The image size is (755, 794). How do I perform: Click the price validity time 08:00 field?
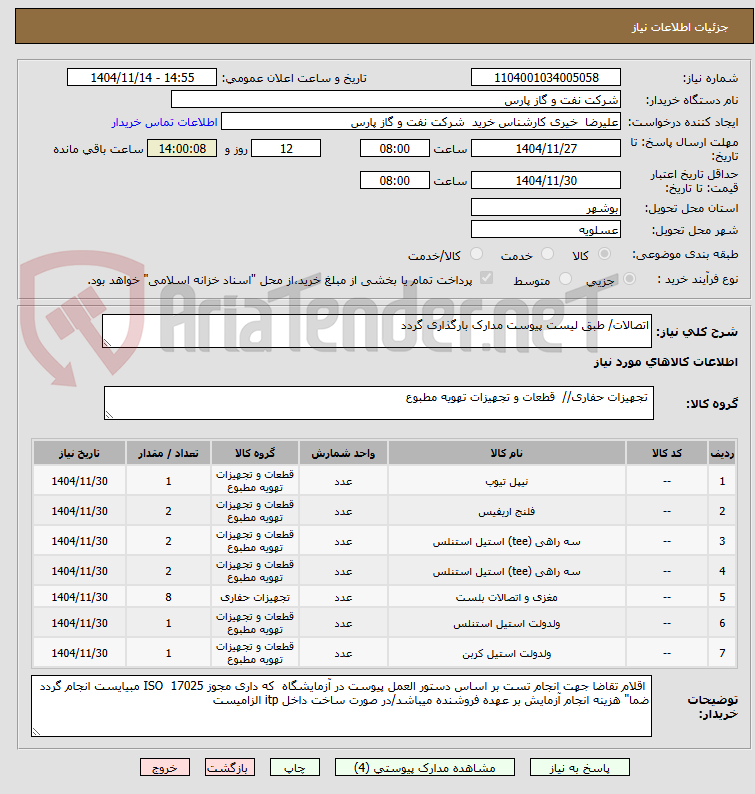(394, 180)
